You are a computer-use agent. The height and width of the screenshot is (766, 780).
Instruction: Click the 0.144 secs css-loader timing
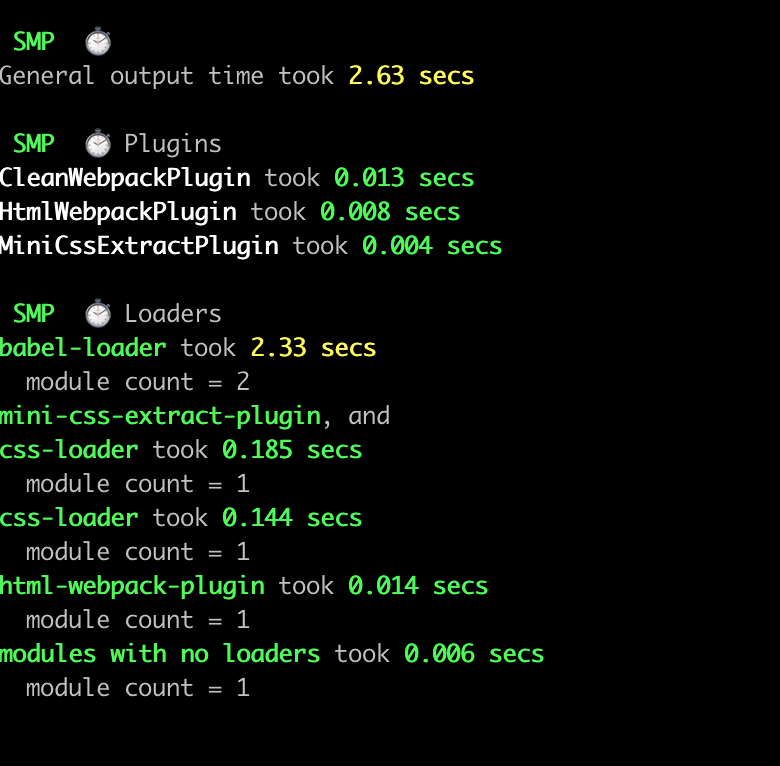[292, 518]
